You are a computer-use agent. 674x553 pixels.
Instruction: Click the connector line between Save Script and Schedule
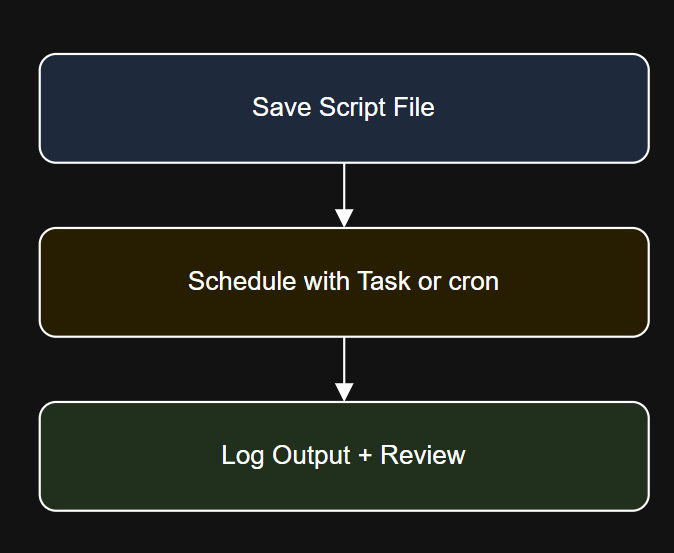344,187
